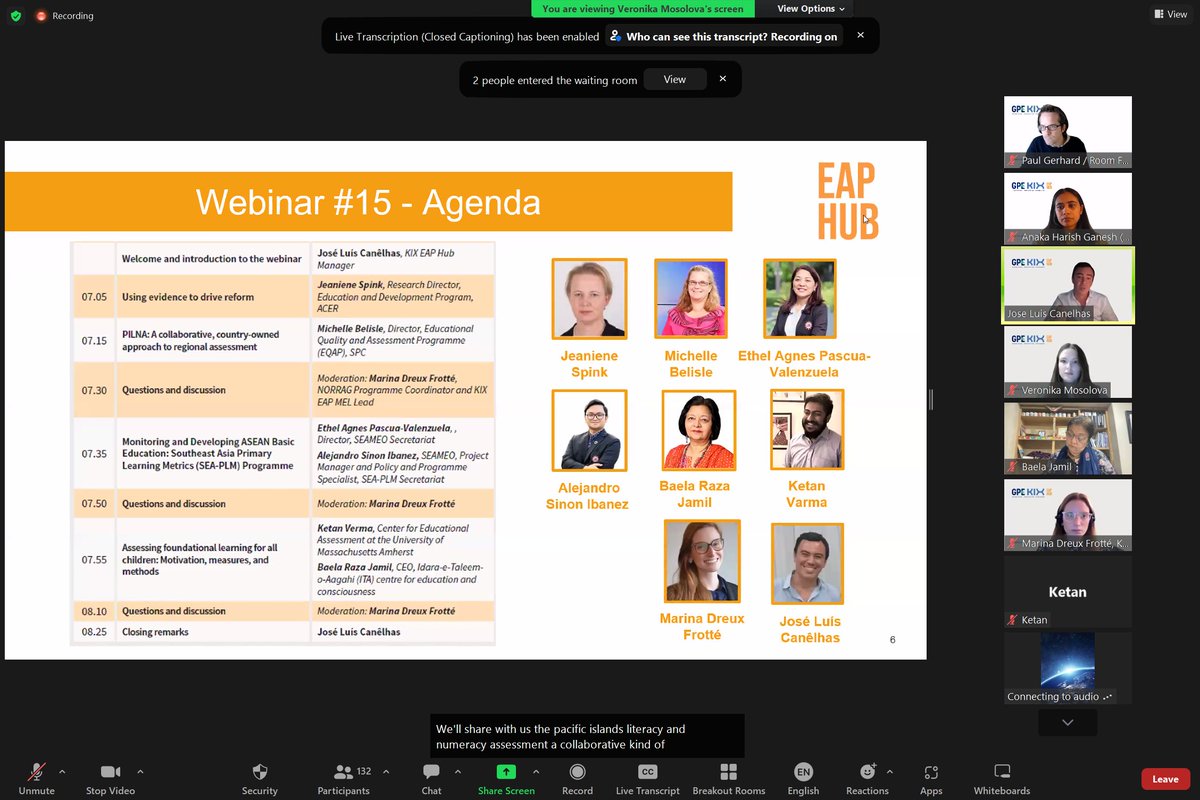The image size is (1200, 800).
Task: Expand the Chat options arrow
Action: [458, 772]
